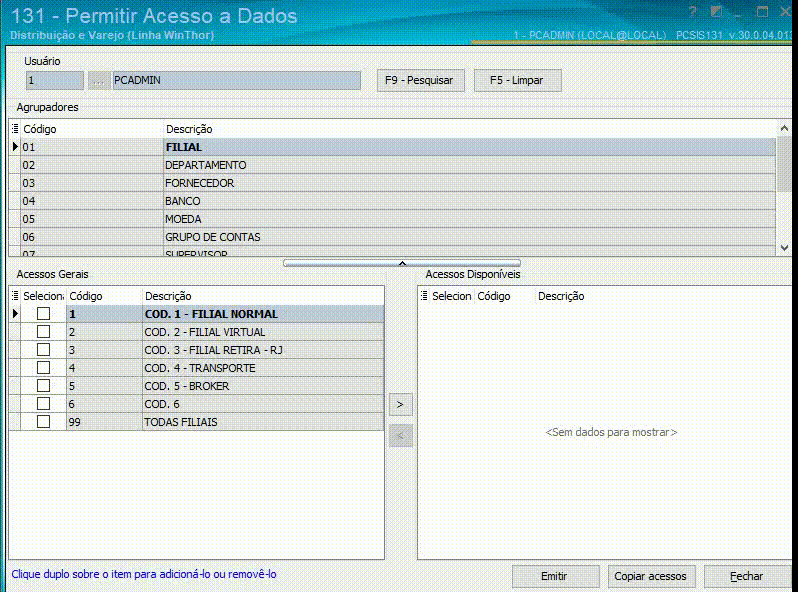Click COD. 5 - BROKER description
Viewport: 798px width, 592px height.
click(263, 386)
